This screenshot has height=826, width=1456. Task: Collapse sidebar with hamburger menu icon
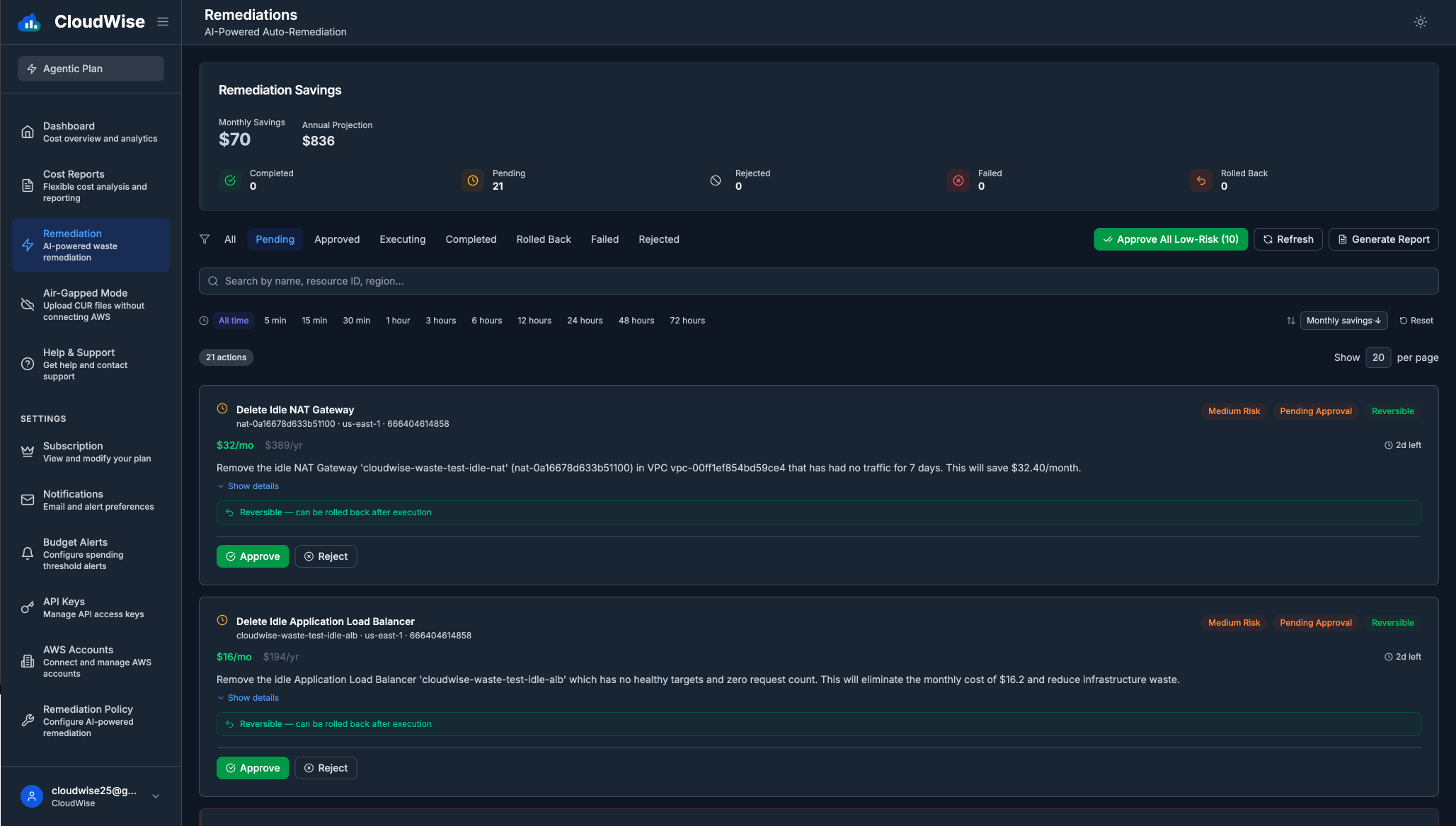click(163, 22)
